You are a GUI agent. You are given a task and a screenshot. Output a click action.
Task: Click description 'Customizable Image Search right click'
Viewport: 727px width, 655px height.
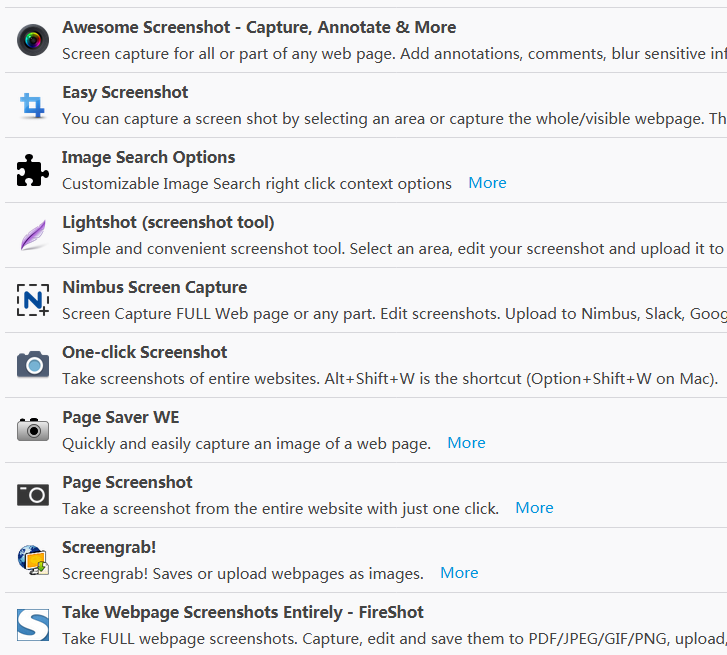[x=257, y=184]
